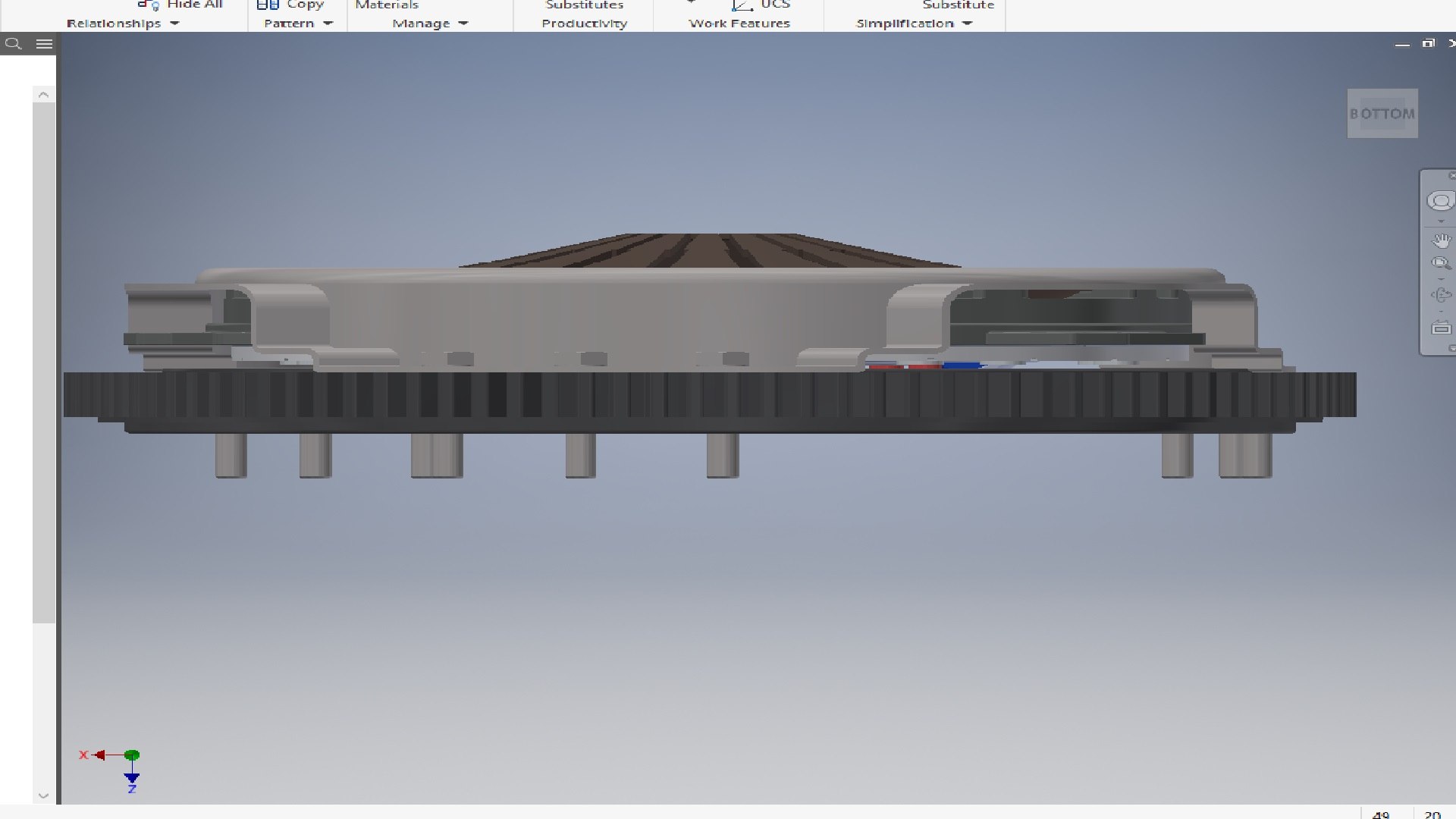Click the UCS work feature icon
The height and width of the screenshot is (819, 1456).
coord(743,5)
